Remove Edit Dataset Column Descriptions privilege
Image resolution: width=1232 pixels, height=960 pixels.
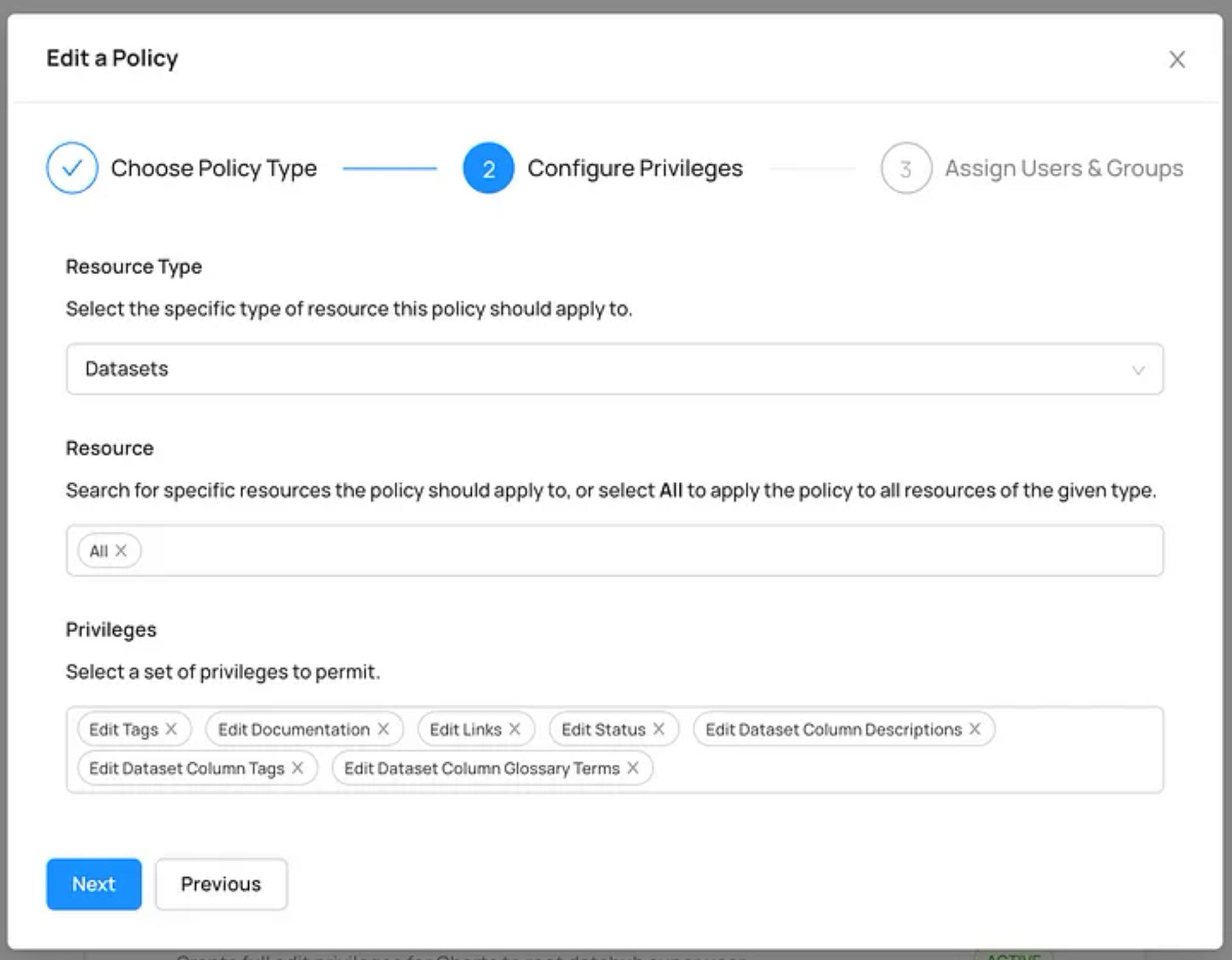pyautogui.click(x=975, y=729)
